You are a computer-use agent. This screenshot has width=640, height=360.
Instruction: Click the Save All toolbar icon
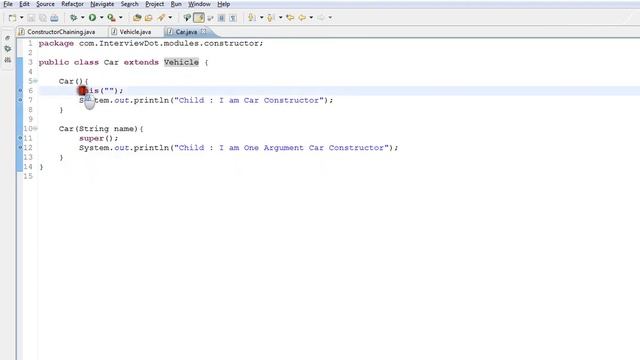click(x=42, y=18)
